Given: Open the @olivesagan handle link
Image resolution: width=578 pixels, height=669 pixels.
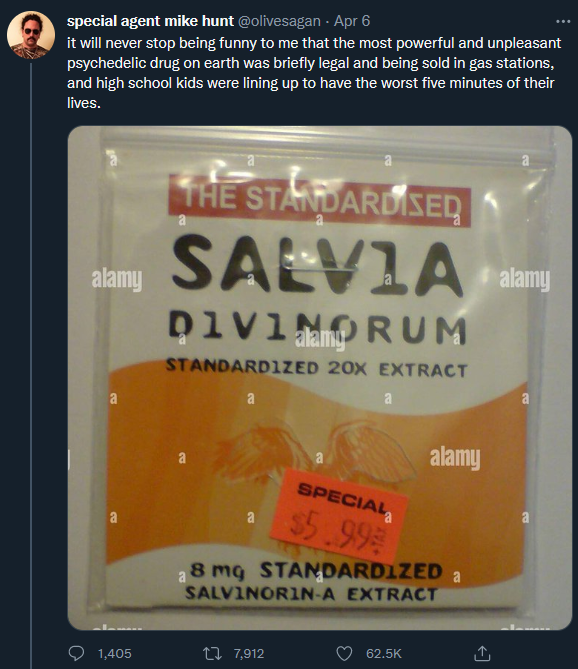Looking at the screenshot, I should [279, 21].
